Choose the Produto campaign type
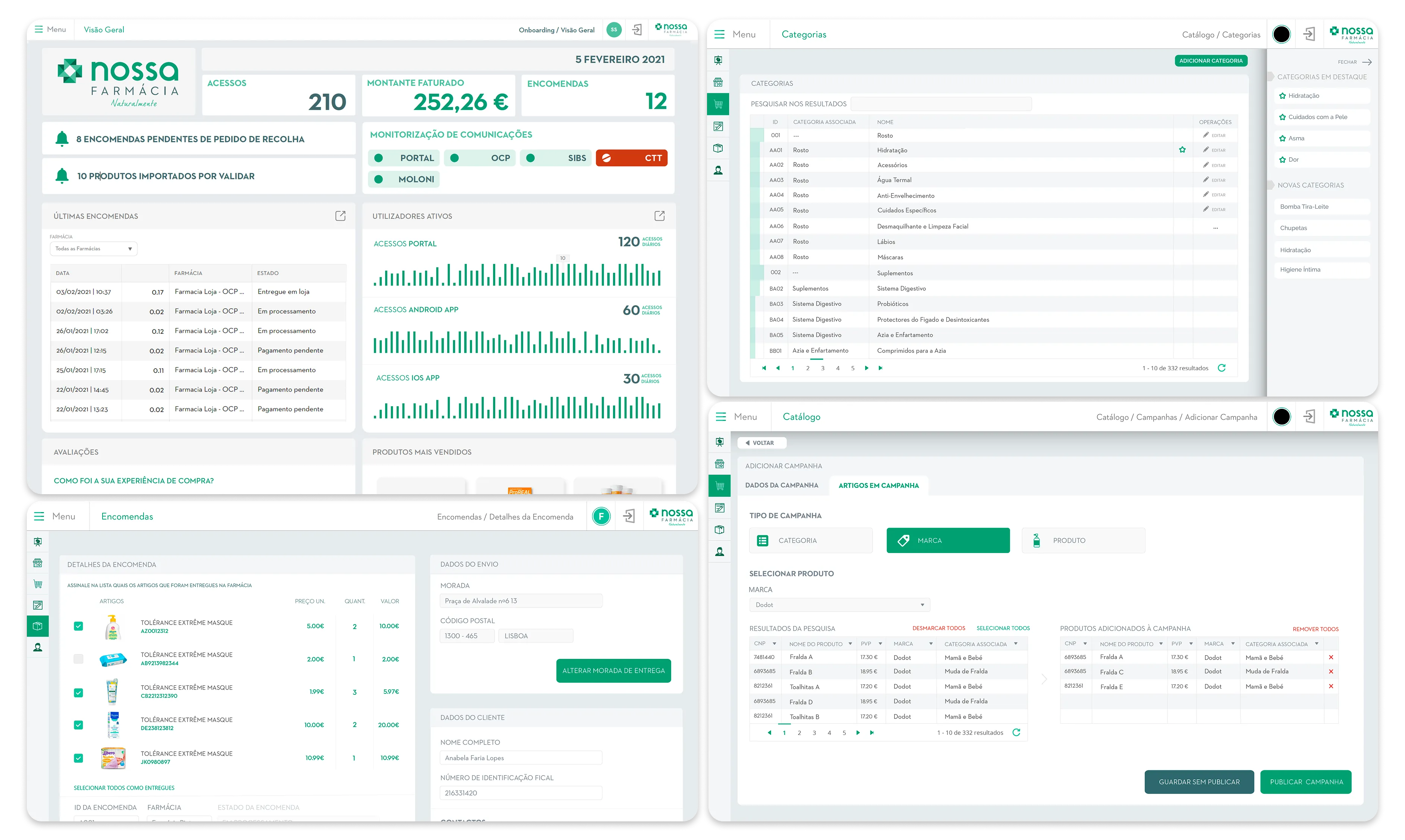This screenshot has height=840, width=1405. [1083, 541]
